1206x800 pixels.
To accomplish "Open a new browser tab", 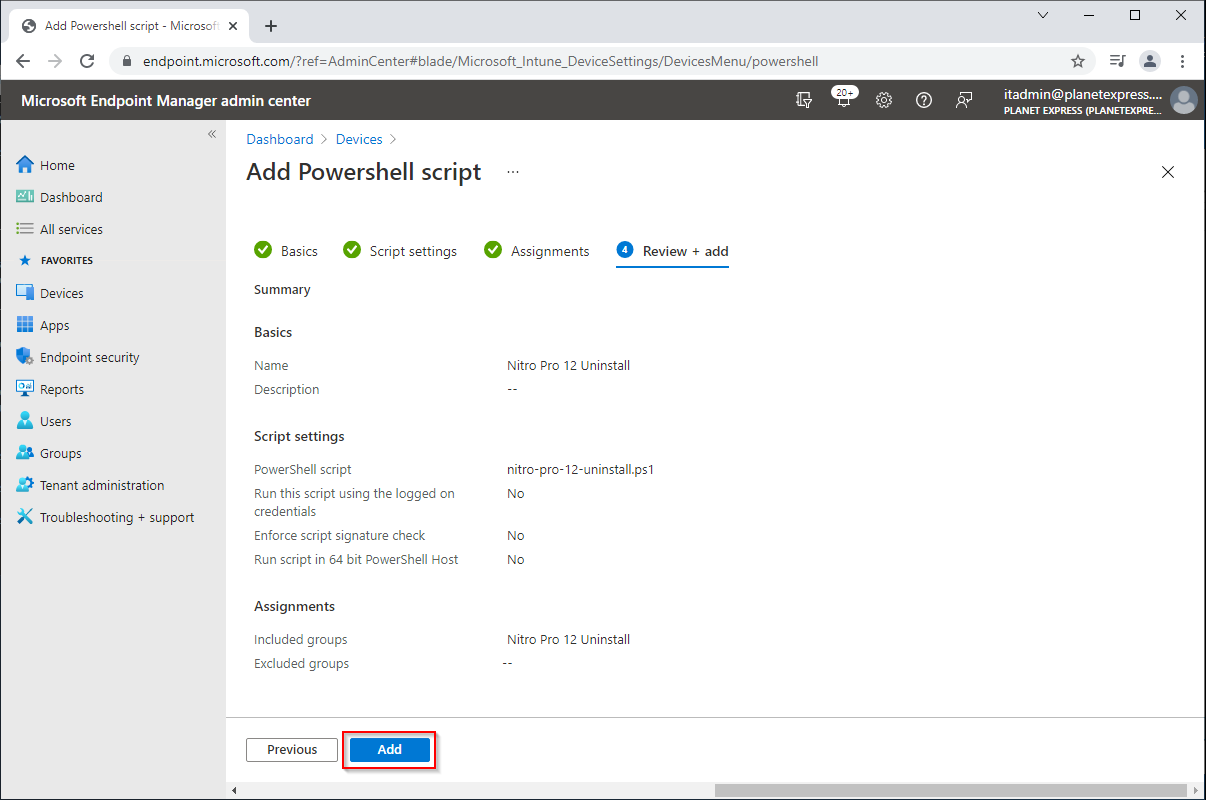I will 270,26.
